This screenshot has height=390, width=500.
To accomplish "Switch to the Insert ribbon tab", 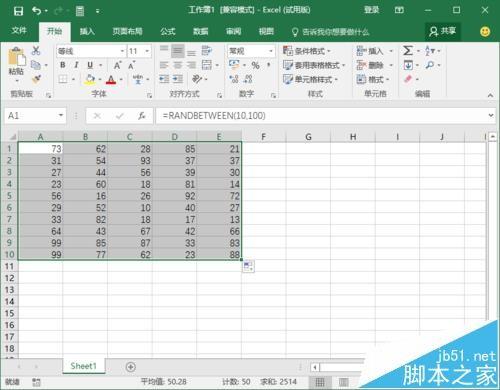I will pos(87,31).
